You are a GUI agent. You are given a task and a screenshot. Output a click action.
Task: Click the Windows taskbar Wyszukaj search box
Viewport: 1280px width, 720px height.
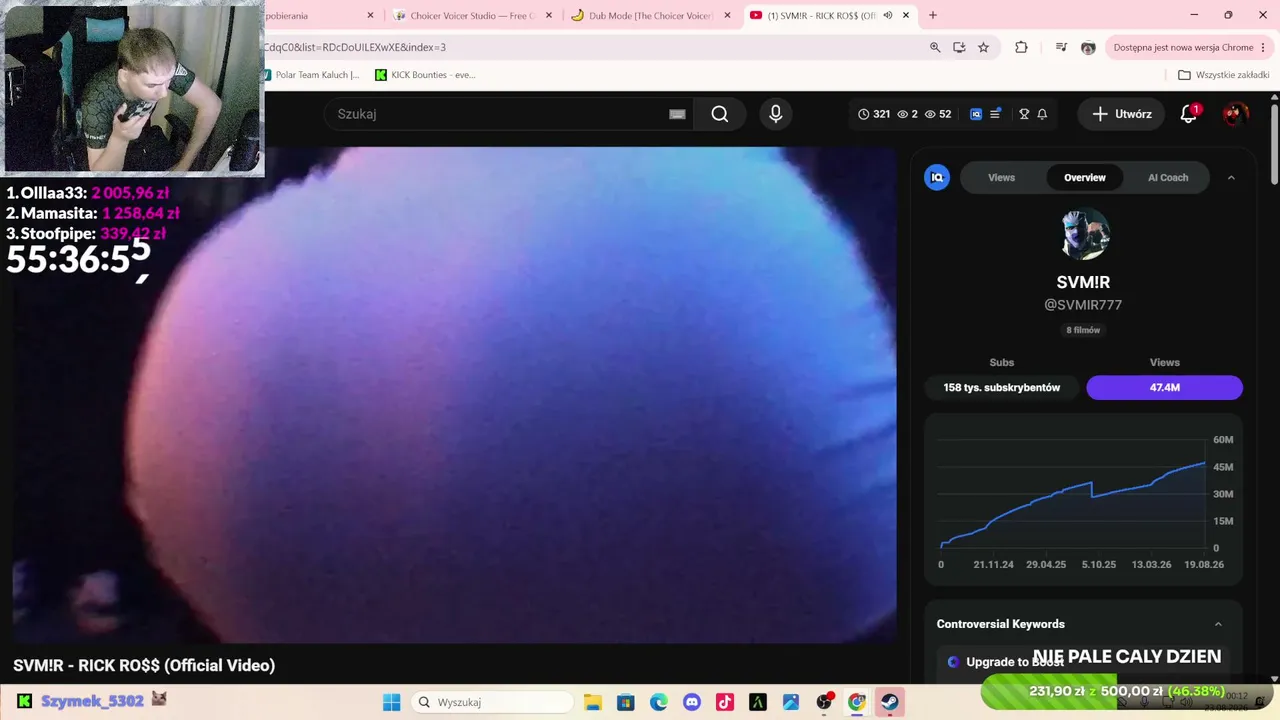click(x=491, y=702)
